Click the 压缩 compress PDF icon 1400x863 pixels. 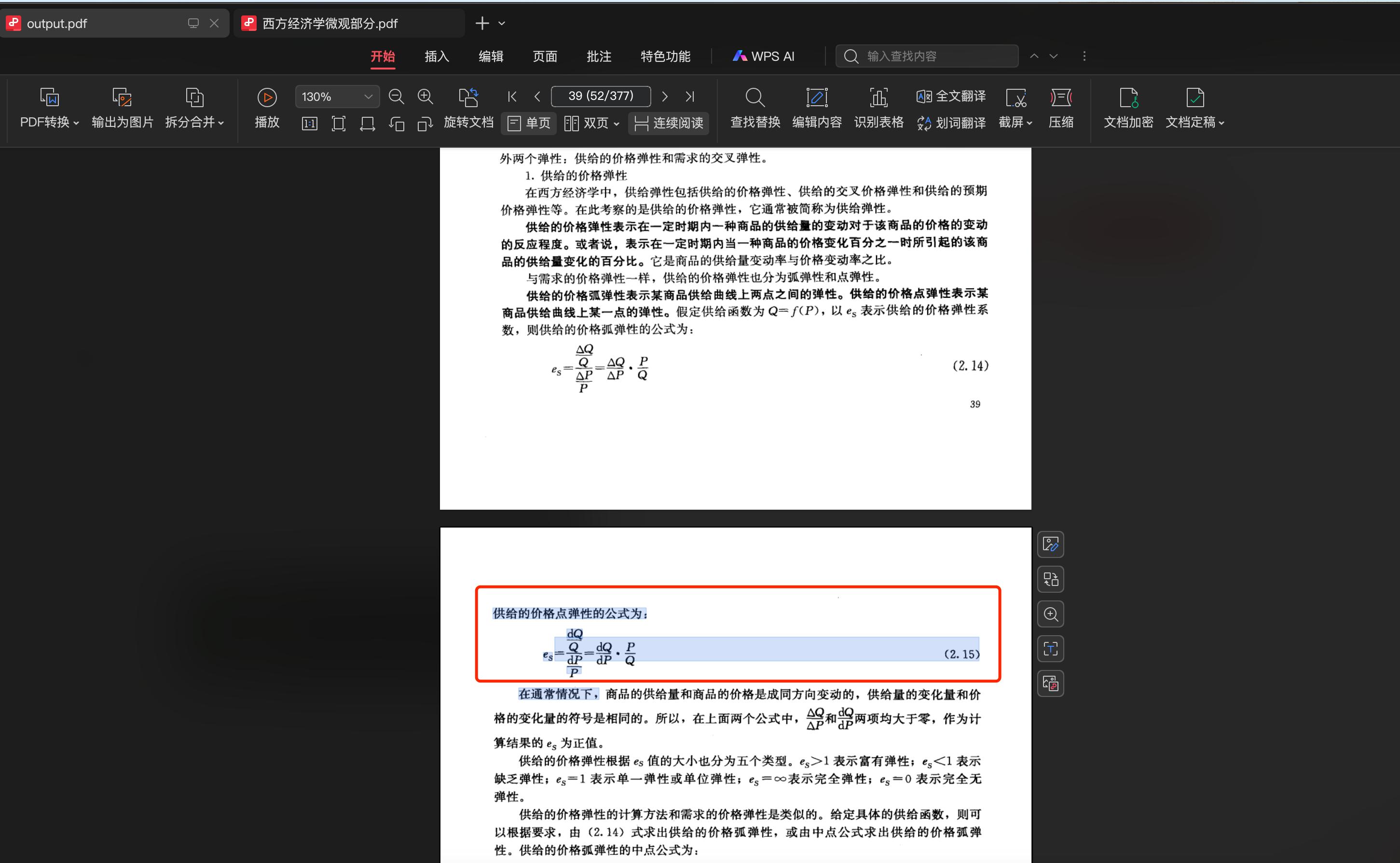(x=1060, y=97)
